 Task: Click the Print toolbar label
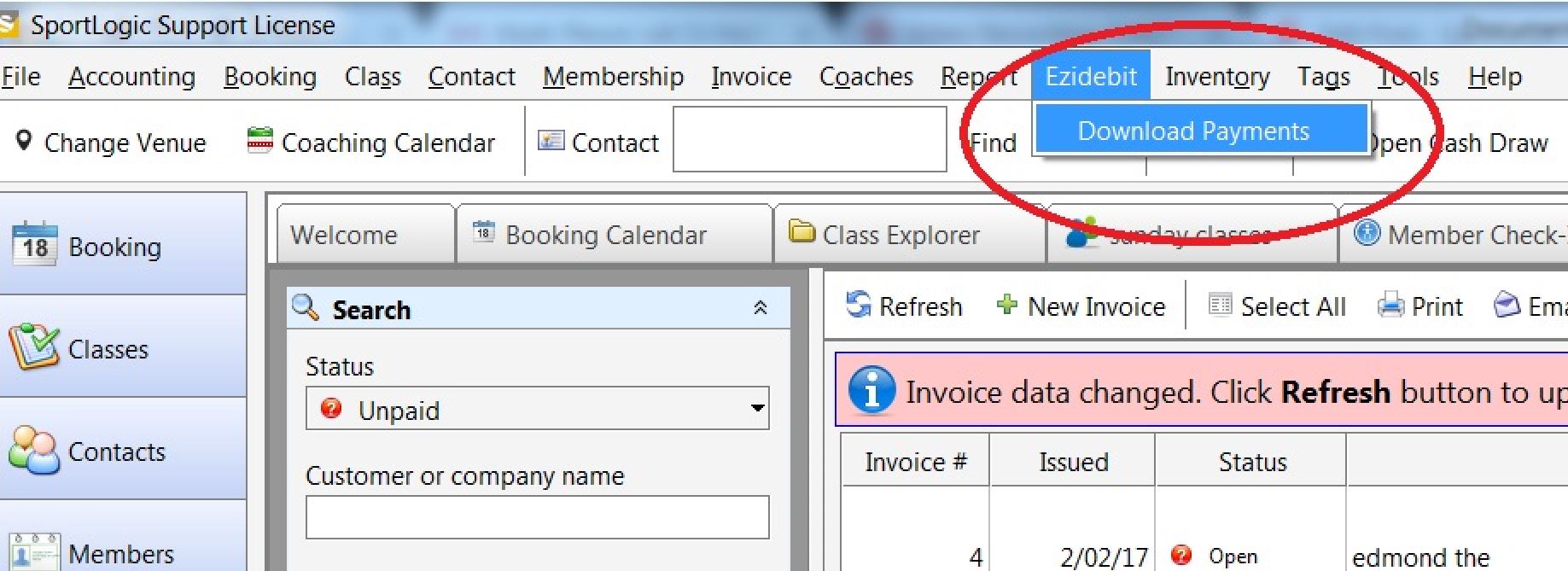(1437, 306)
